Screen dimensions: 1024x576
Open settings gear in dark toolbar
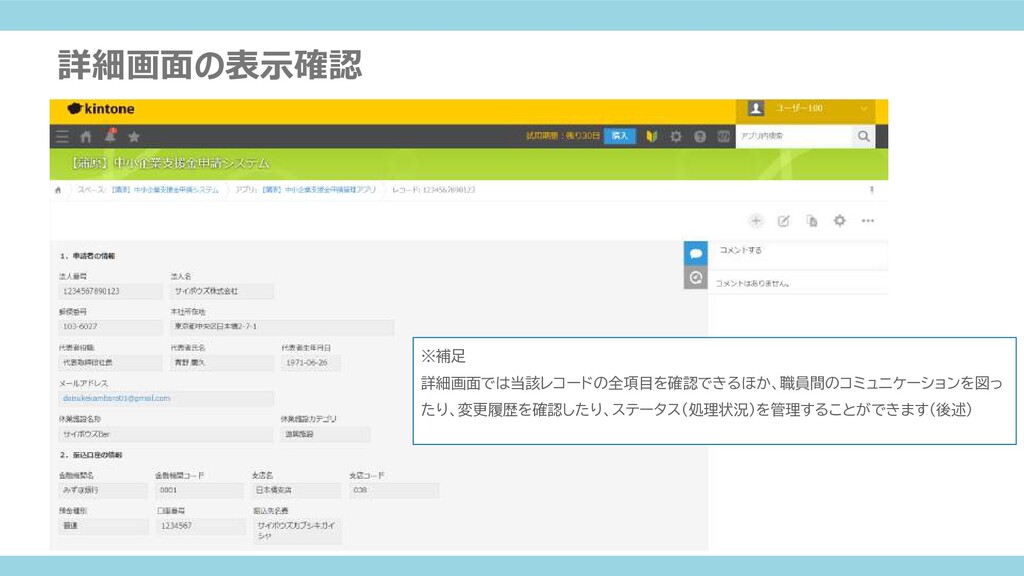(x=676, y=136)
